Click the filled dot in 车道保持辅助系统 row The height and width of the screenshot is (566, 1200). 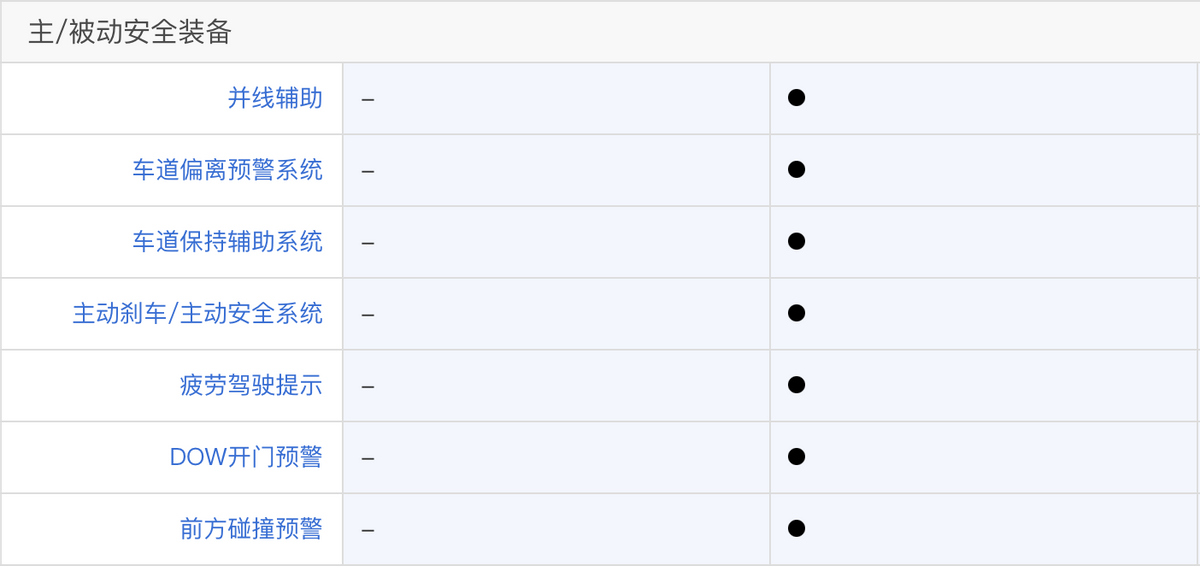click(796, 242)
